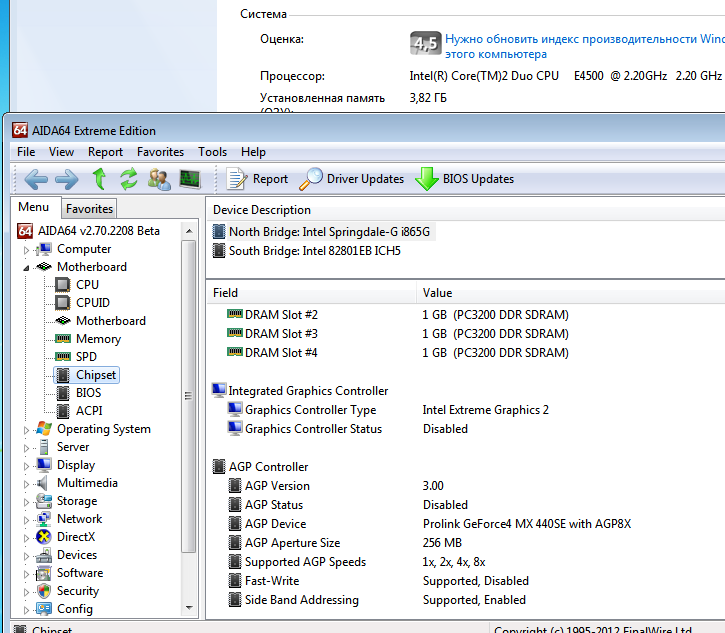Open the Tools menu

point(212,152)
